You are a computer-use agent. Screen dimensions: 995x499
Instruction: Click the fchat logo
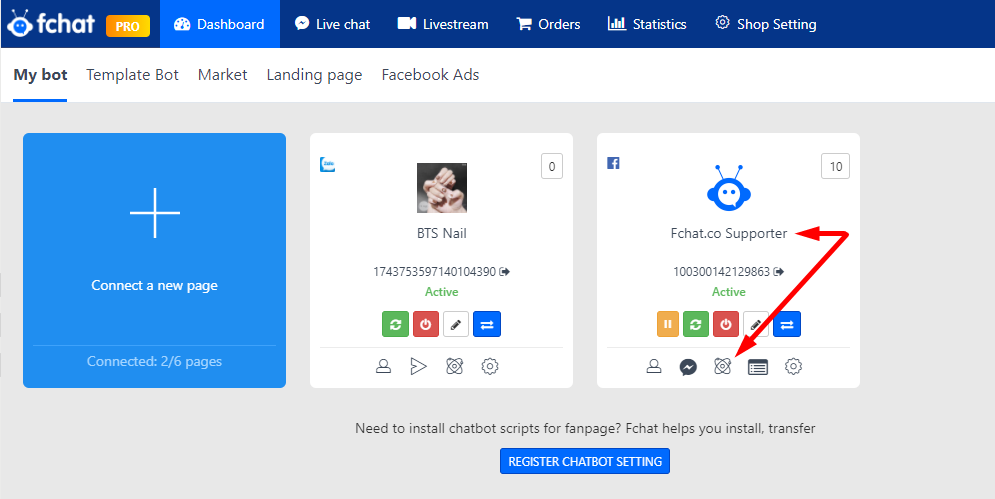coord(51,23)
